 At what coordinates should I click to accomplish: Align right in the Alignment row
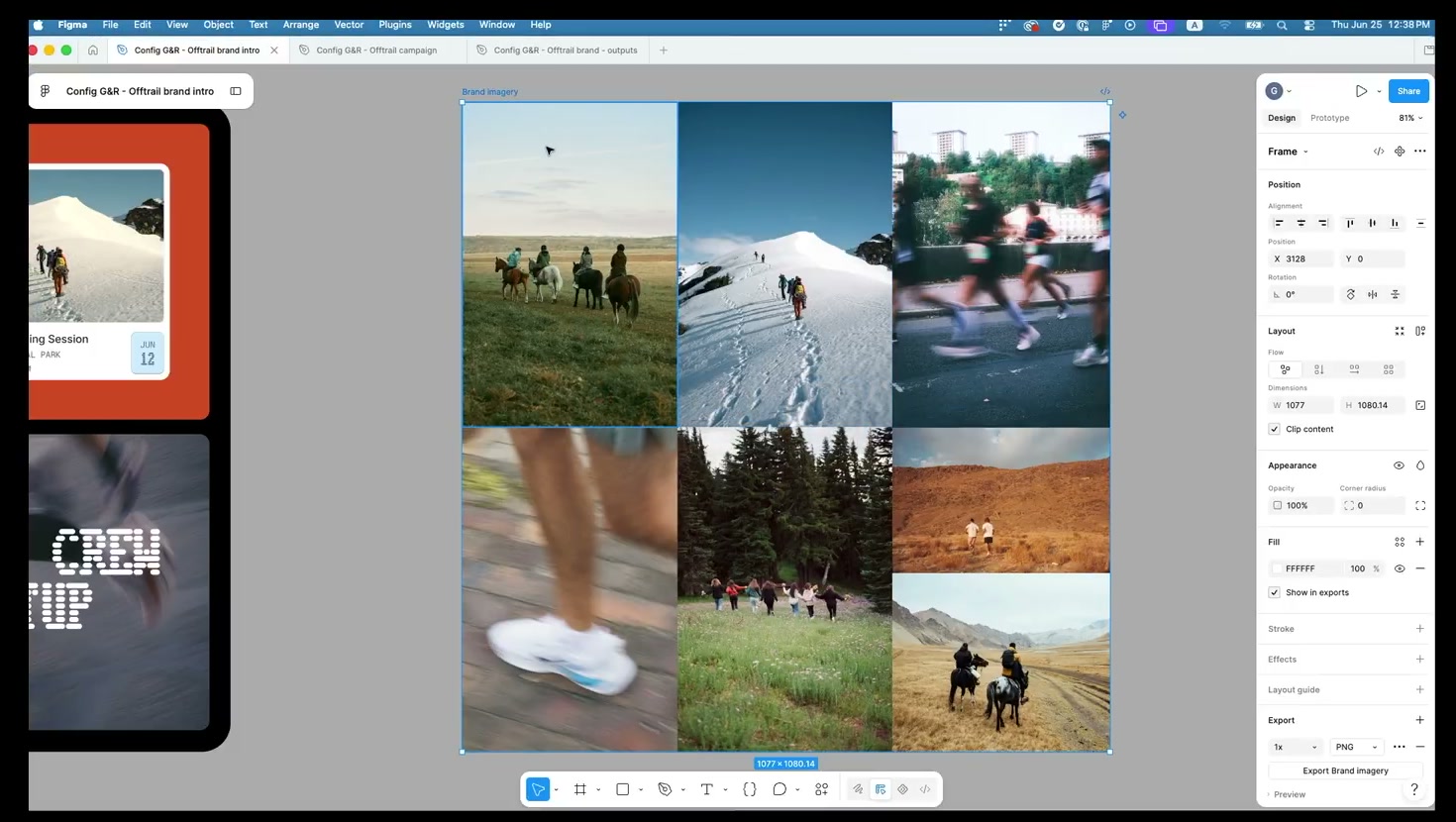click(x=1323, y=223)
